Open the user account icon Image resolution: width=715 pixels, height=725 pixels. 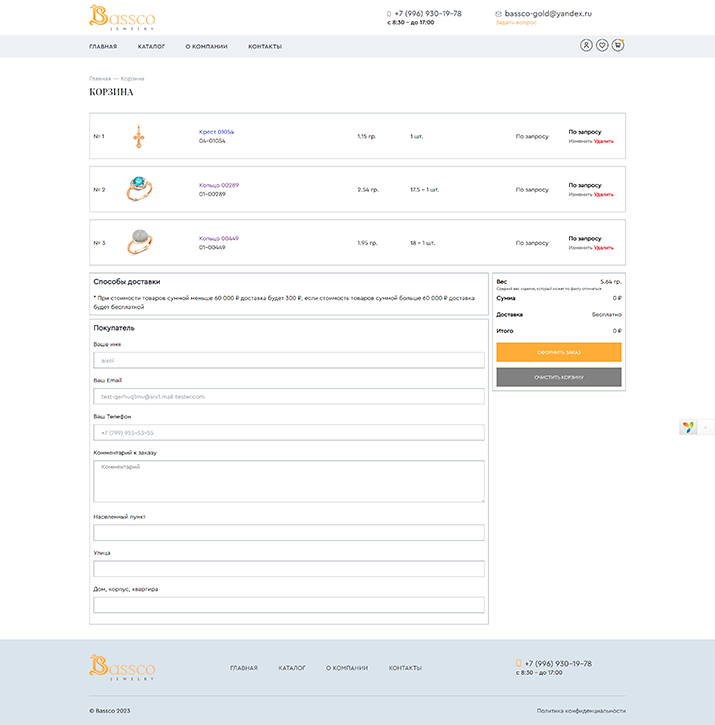click(x=586, y=45)
